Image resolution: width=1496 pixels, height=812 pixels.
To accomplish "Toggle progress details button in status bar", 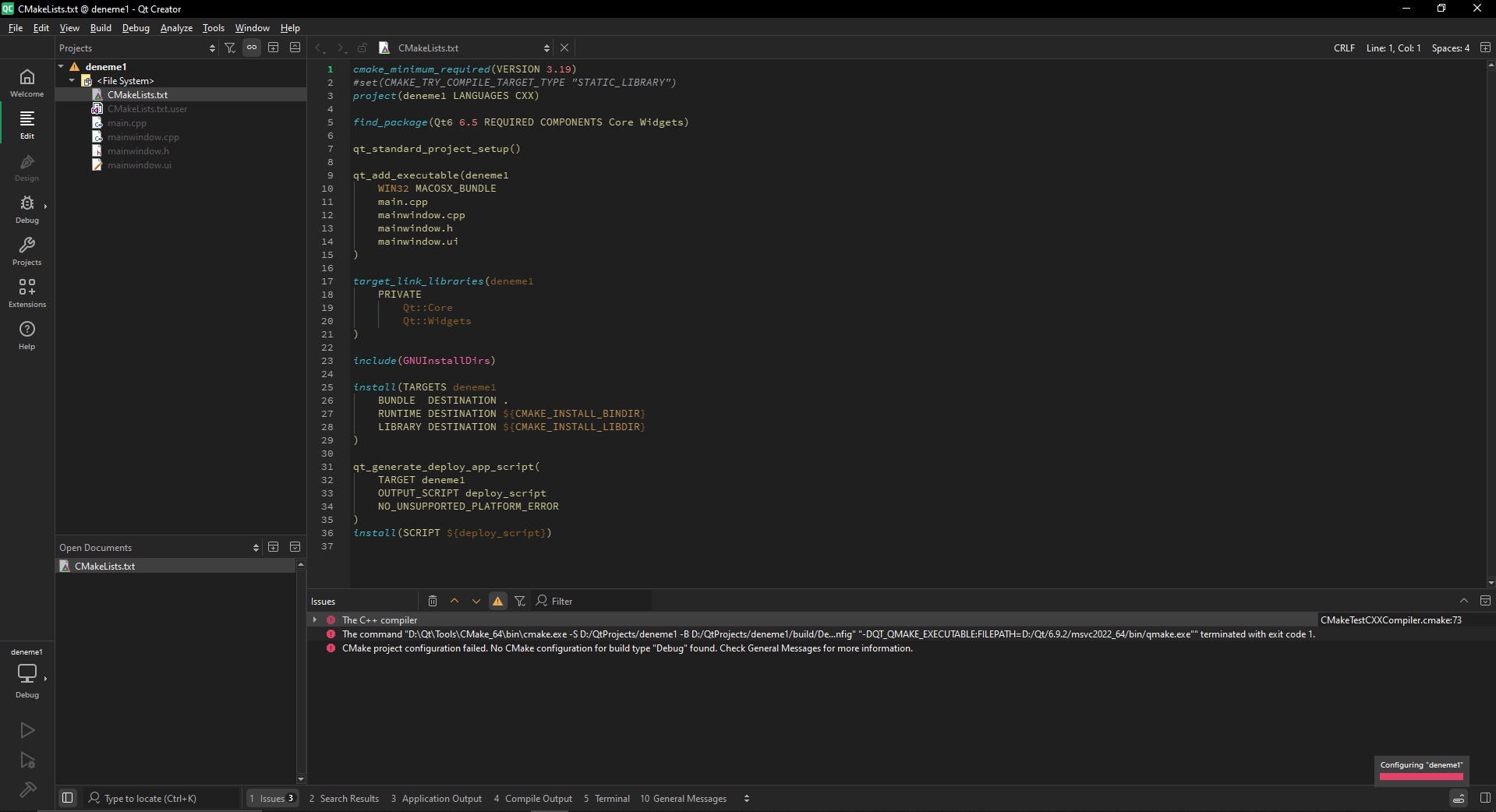I will (1459, 798).
